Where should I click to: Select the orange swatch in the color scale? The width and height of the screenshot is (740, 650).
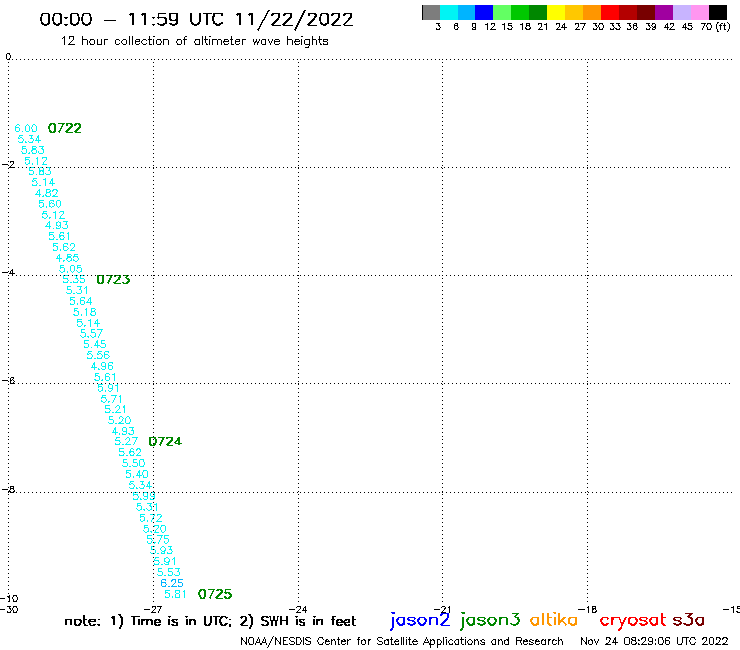coord(592,12)
